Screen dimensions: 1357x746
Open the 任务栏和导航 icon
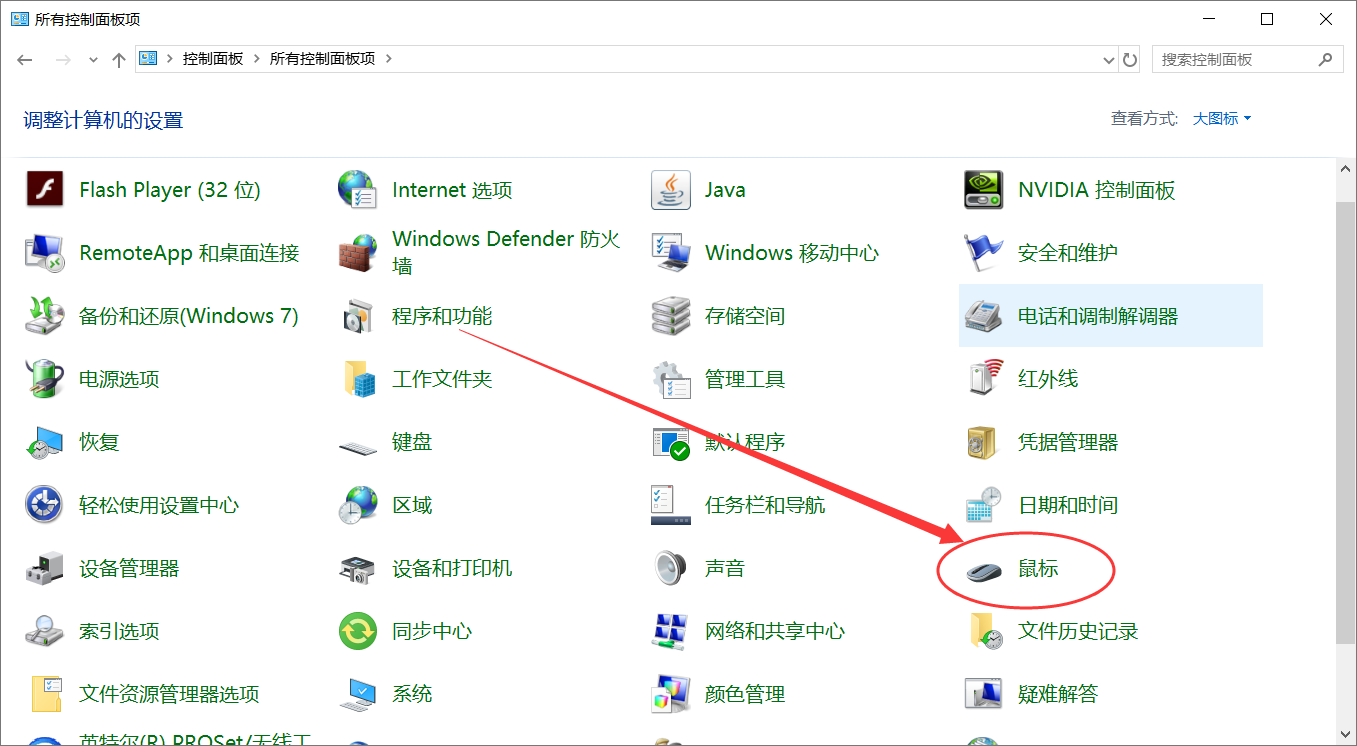click(x=670, y=505)
